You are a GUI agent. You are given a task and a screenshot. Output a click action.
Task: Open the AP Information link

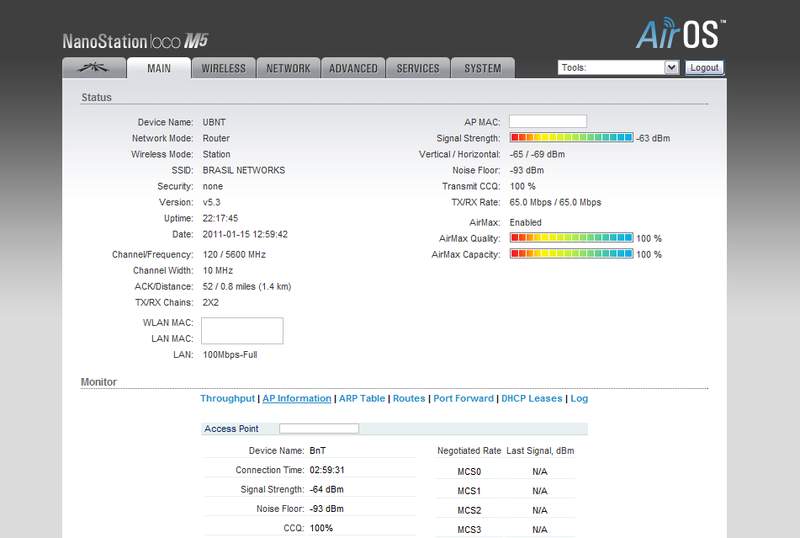296,398
